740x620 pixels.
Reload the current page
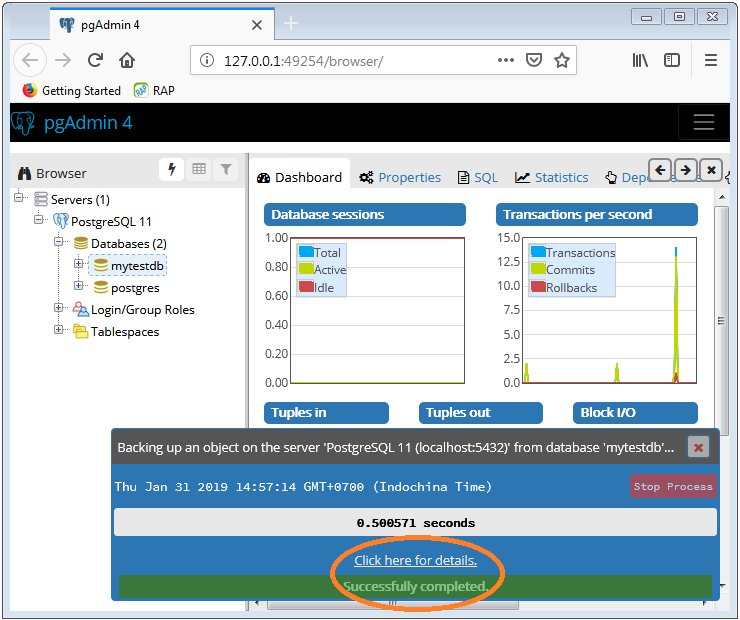click(95, 60)
